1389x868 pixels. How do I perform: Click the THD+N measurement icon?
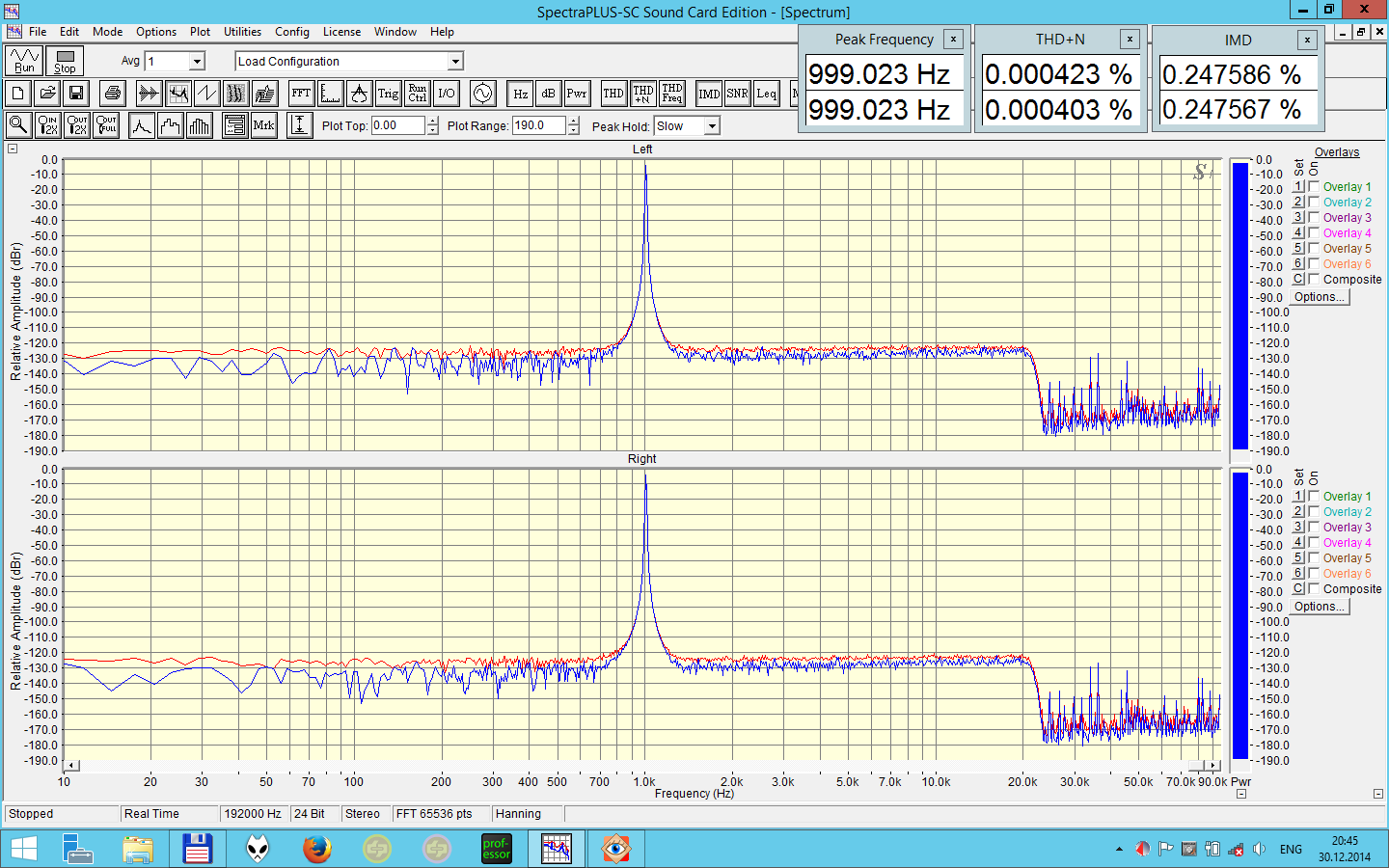pyautogui.click(x=642, y=94)
